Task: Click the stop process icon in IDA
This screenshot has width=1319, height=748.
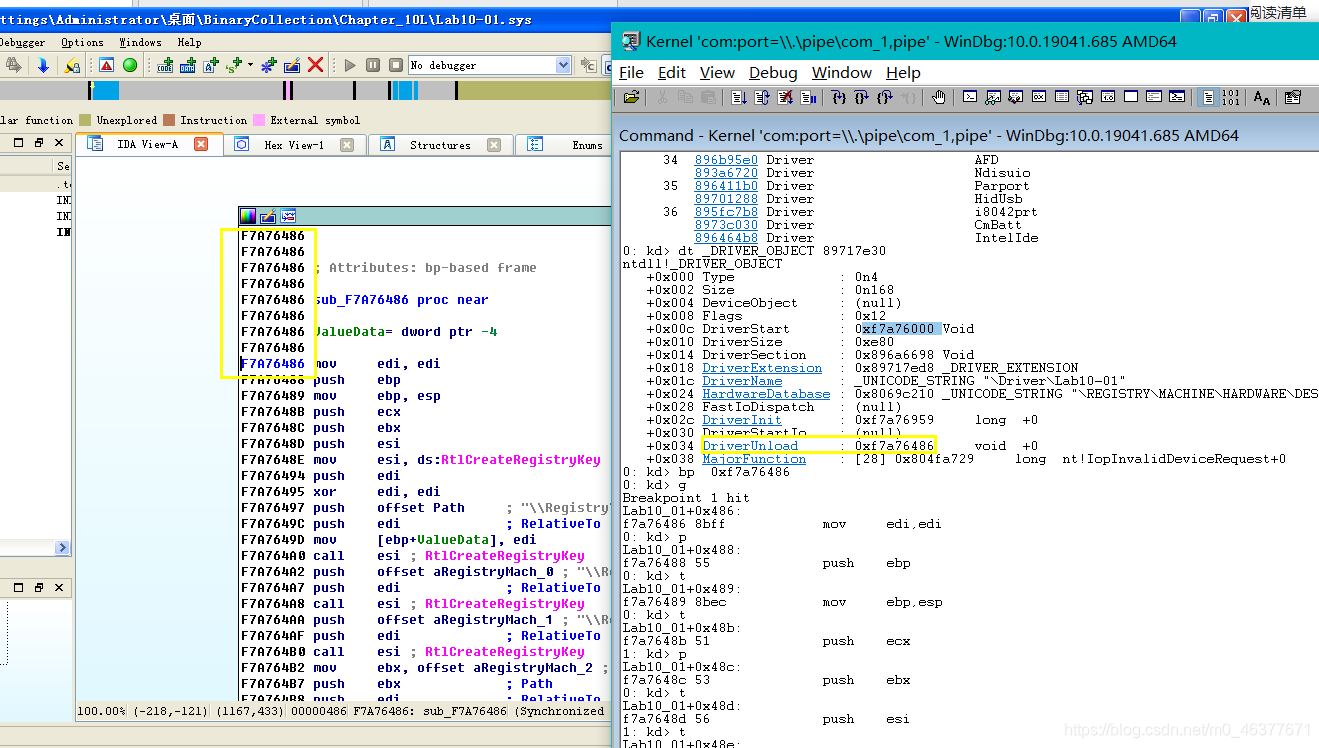Action: coord(396,65)
